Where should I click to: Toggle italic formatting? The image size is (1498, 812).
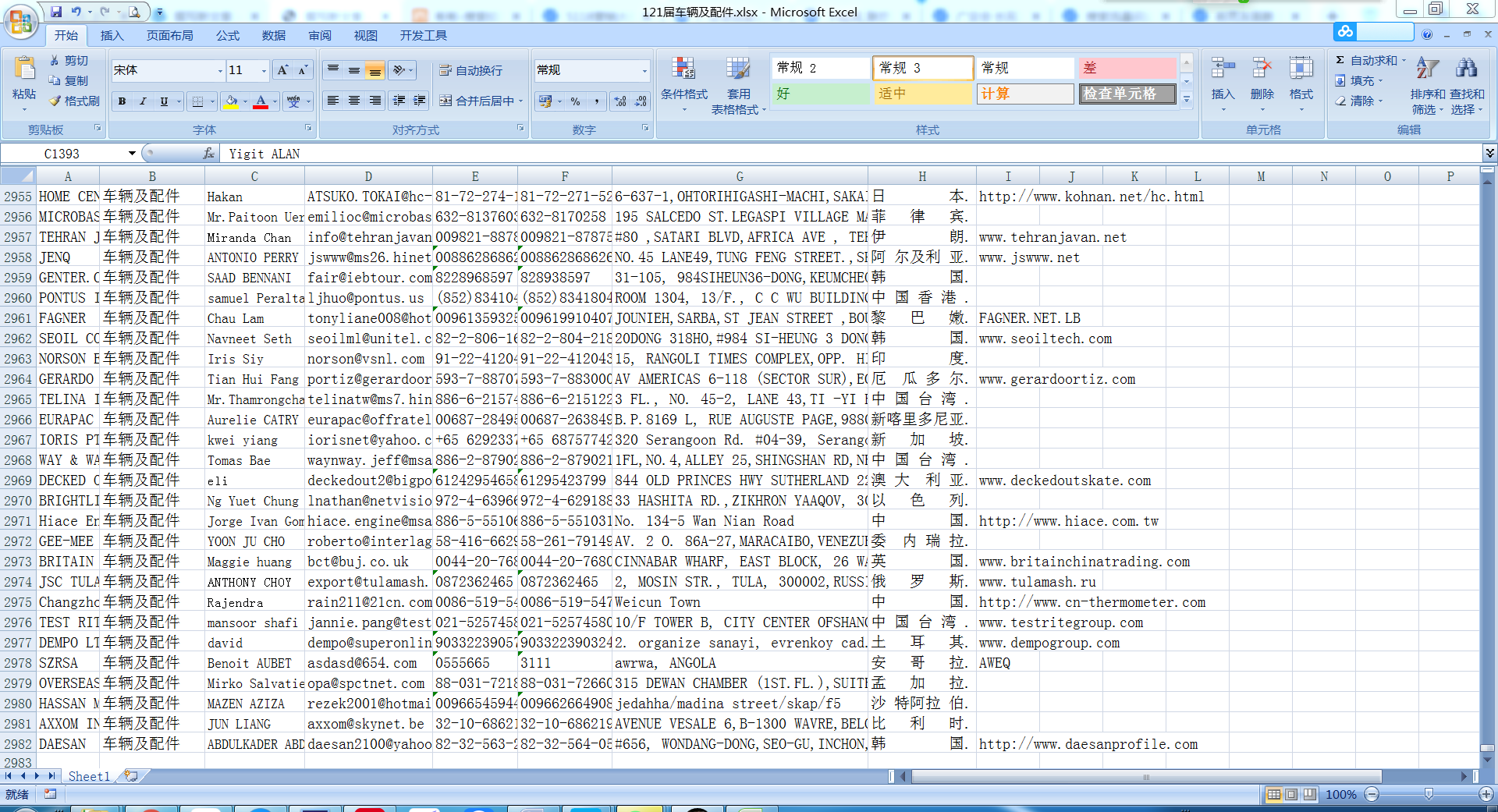pyautogui.click(x=143, y=101)
